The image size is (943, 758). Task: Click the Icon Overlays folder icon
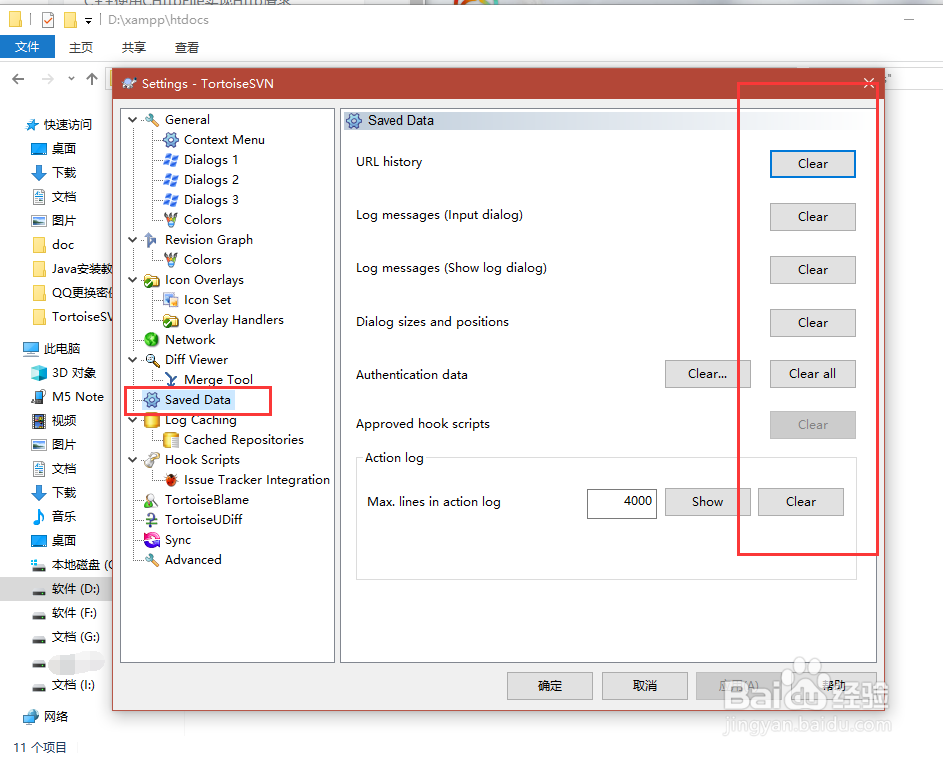(152, 280)
